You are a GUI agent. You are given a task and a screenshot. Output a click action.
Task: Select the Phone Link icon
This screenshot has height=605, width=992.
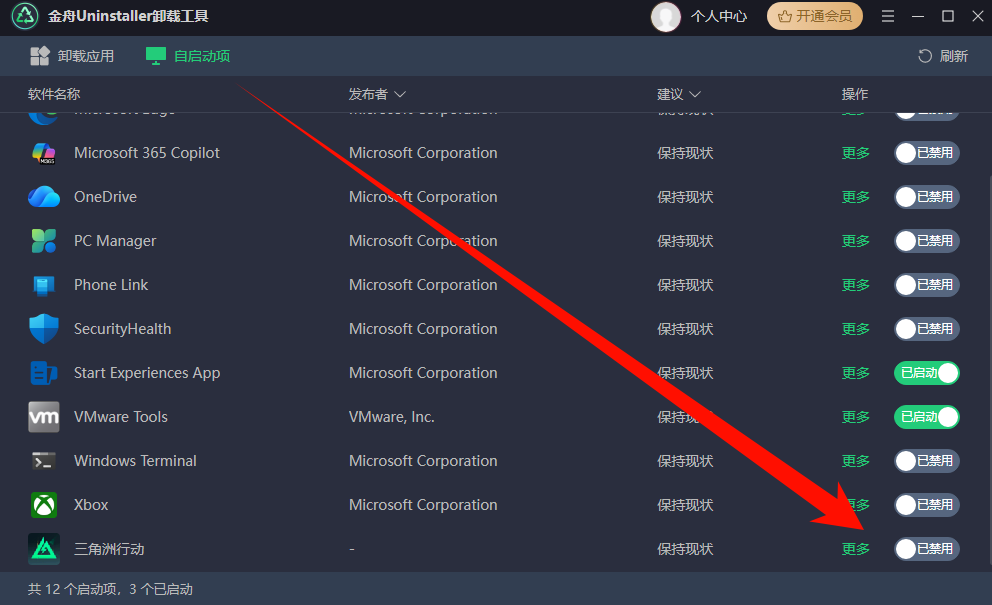tap(44, 285)
